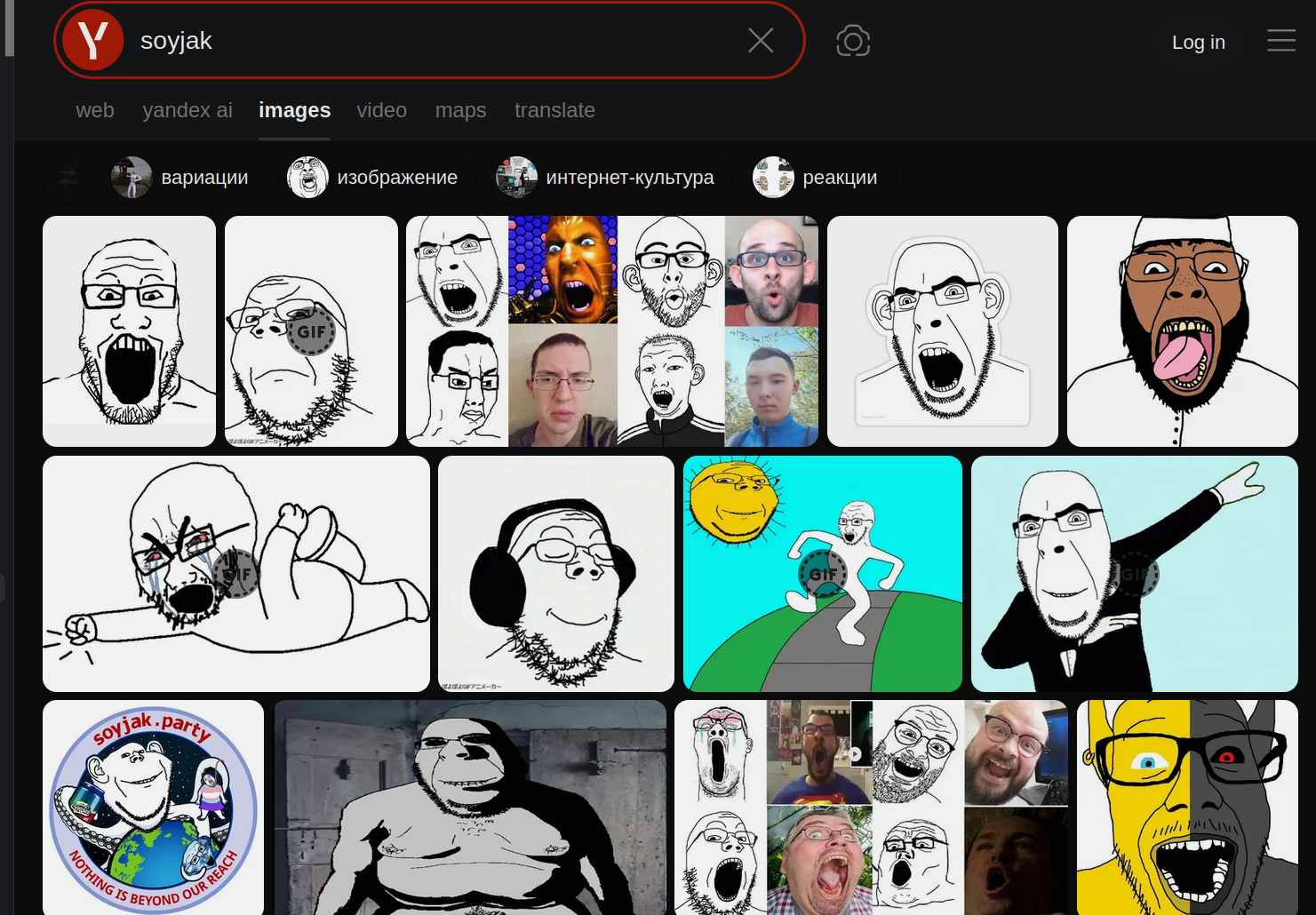Image resolution: width=1316 pixels, height=915 pixels.
Task: Open the collage with the blue hexagon face
Action: pos(612,331)
